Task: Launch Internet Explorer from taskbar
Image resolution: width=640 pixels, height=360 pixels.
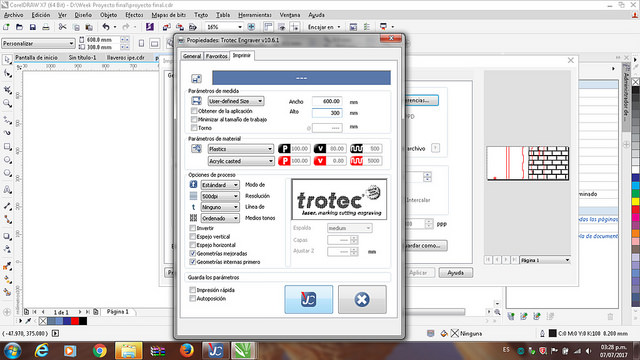Action: coord(41,351)
